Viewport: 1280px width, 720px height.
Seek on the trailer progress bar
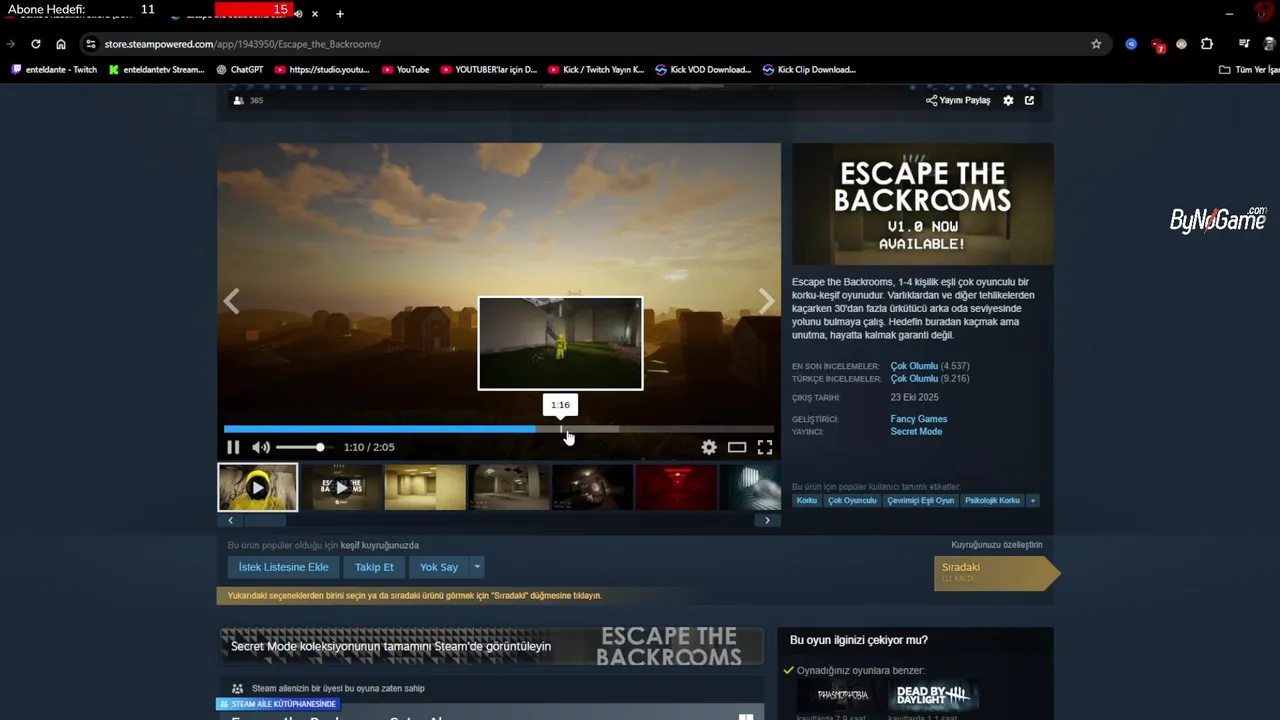tap(499, 429)
